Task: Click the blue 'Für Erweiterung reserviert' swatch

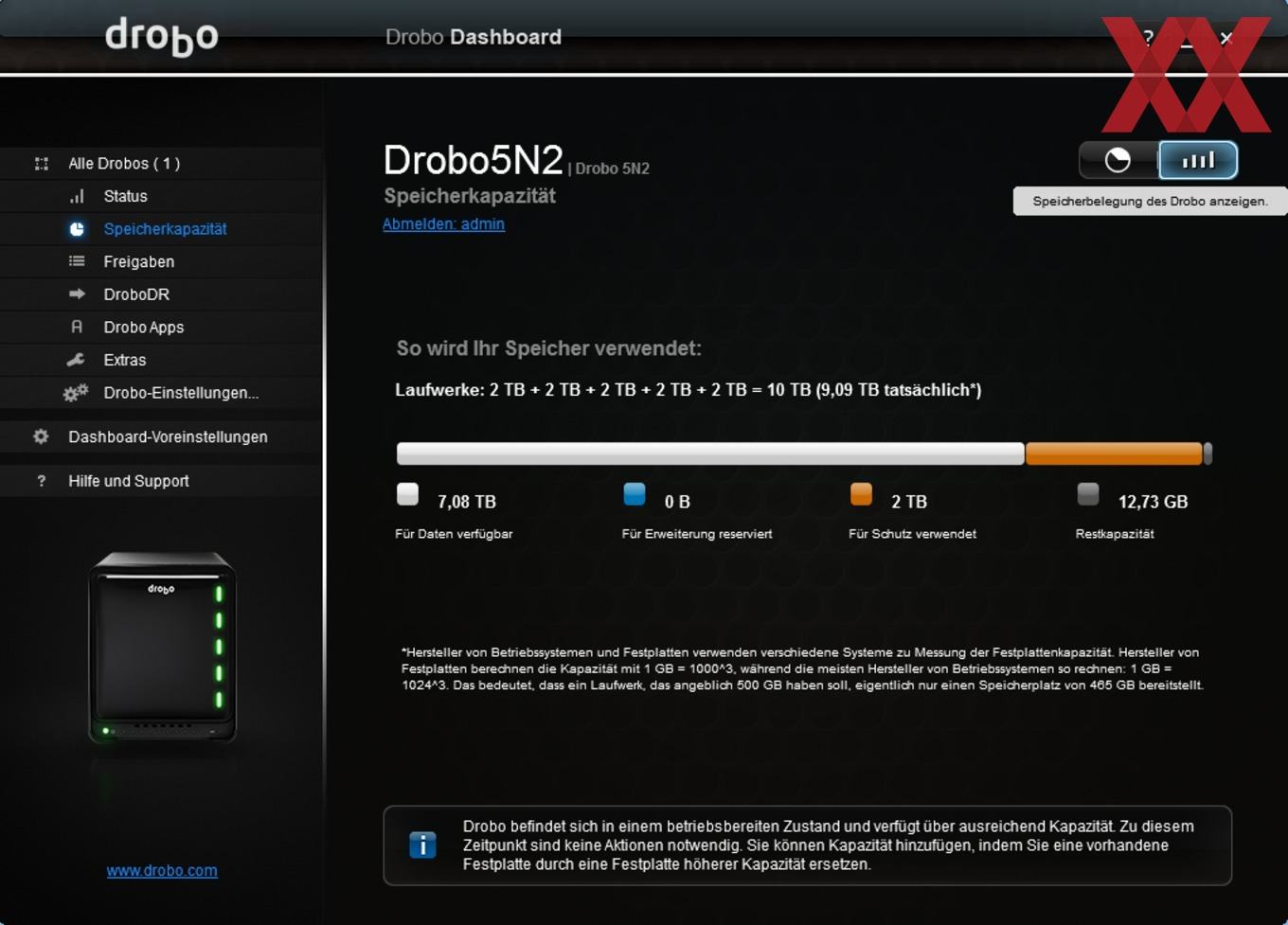Action: (635, 494)
